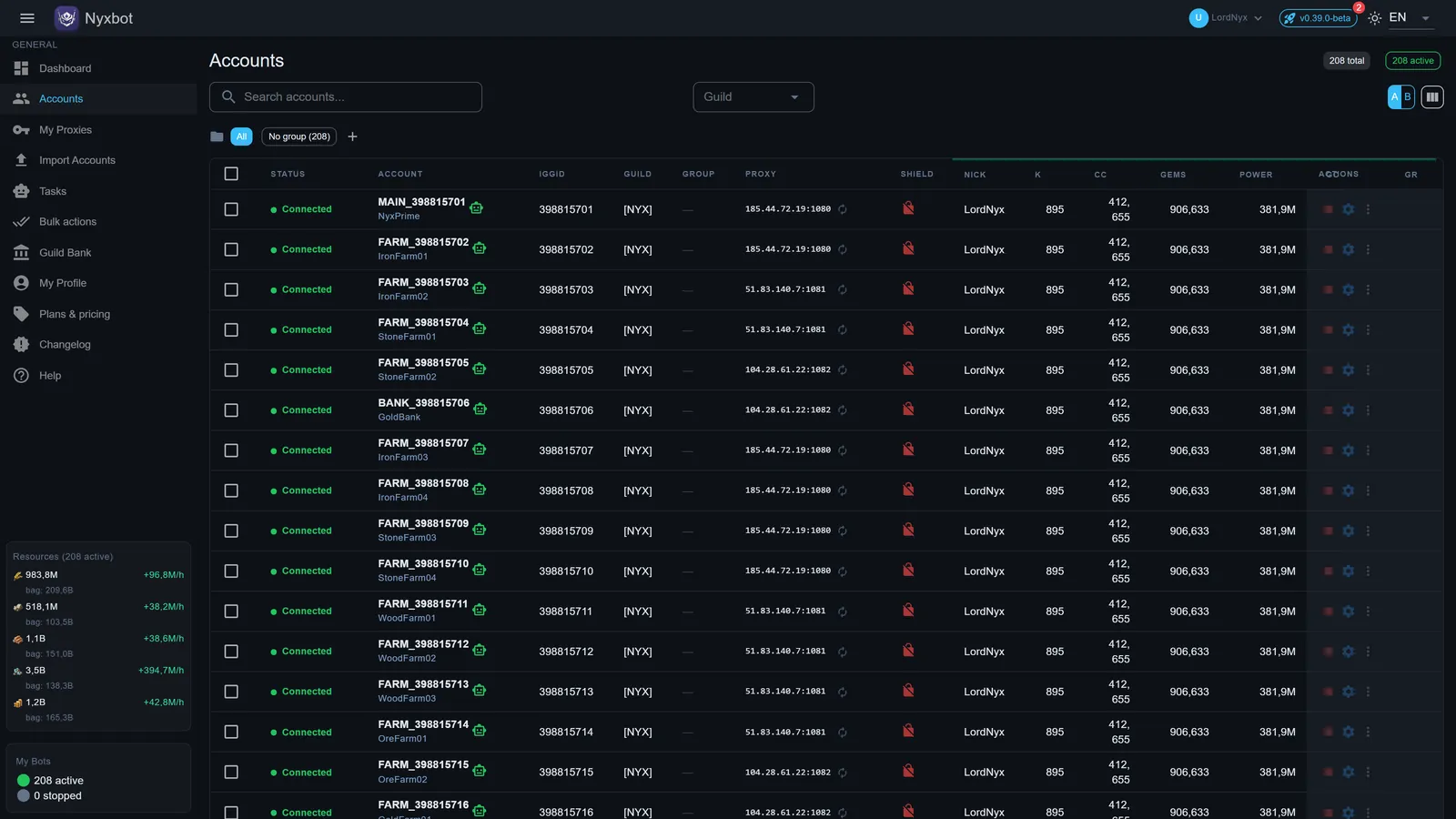Open settings gear for MAIN_398815701 row
This screenshot has width=1456, height=819.
[x=1349, y=209]
